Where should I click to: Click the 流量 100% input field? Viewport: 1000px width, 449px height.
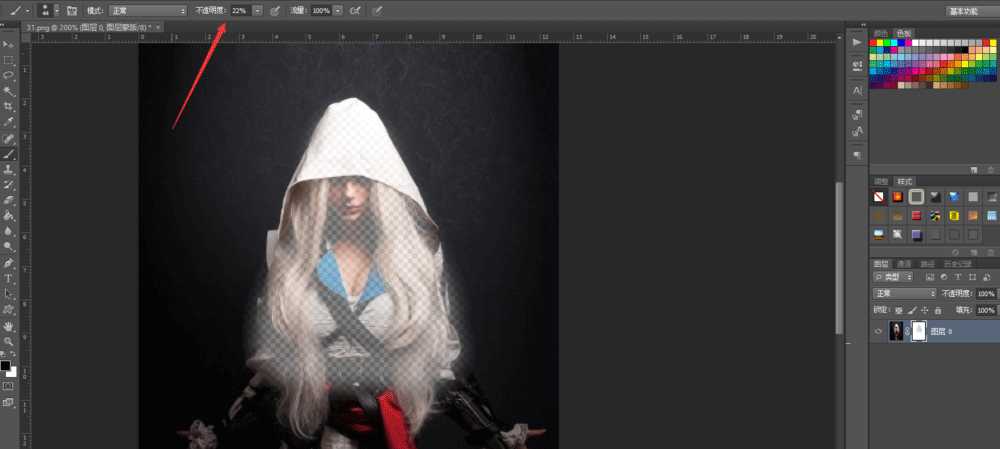point(320,10)
